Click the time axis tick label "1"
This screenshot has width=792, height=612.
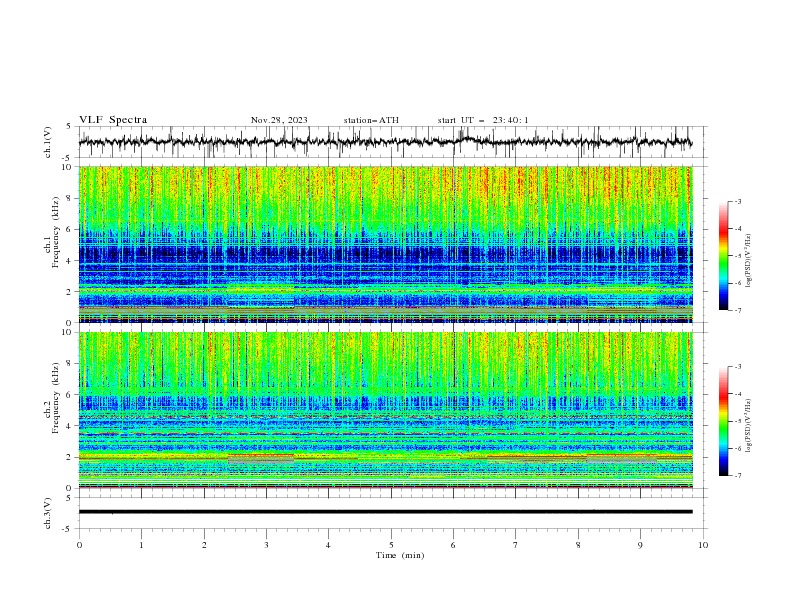tap(141, 545)
